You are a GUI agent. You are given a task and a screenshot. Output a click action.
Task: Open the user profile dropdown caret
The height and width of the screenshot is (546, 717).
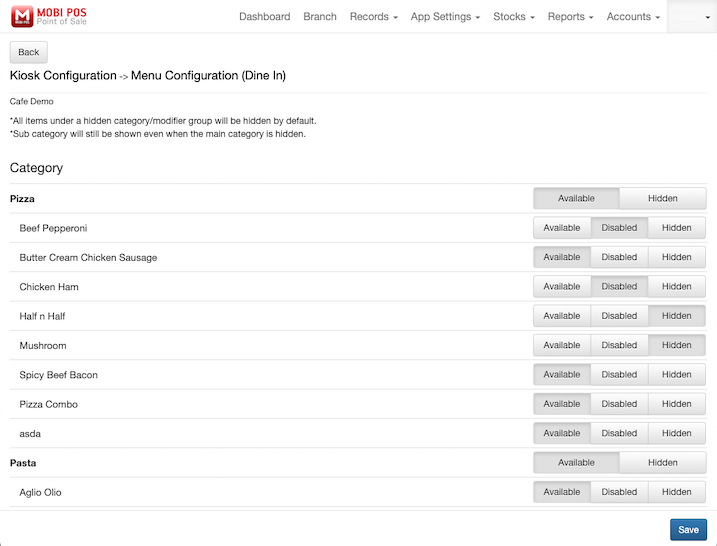[694, 17]
